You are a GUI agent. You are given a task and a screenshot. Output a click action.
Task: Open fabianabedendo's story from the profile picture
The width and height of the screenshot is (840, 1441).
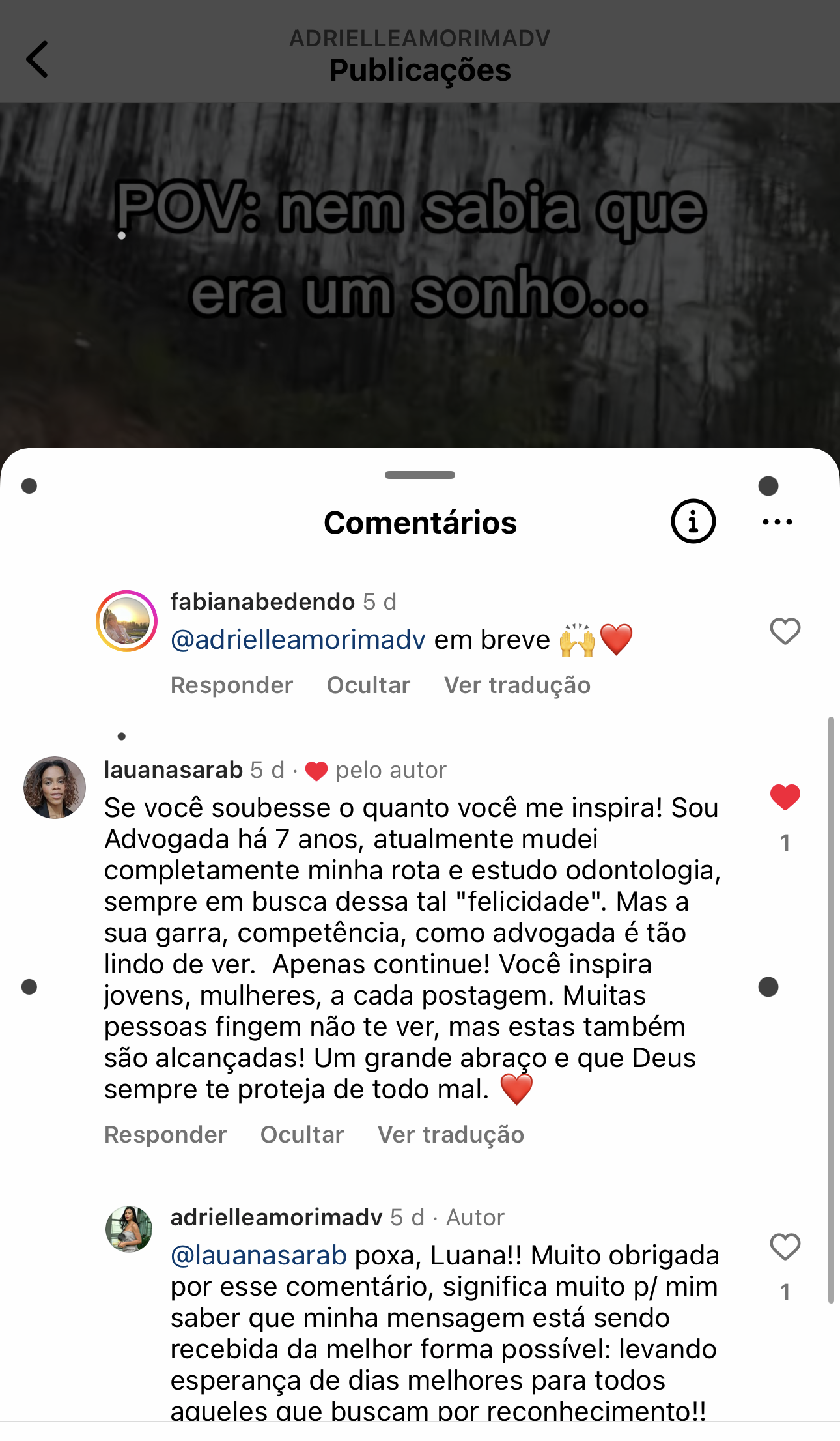click(x=126, y=621)
